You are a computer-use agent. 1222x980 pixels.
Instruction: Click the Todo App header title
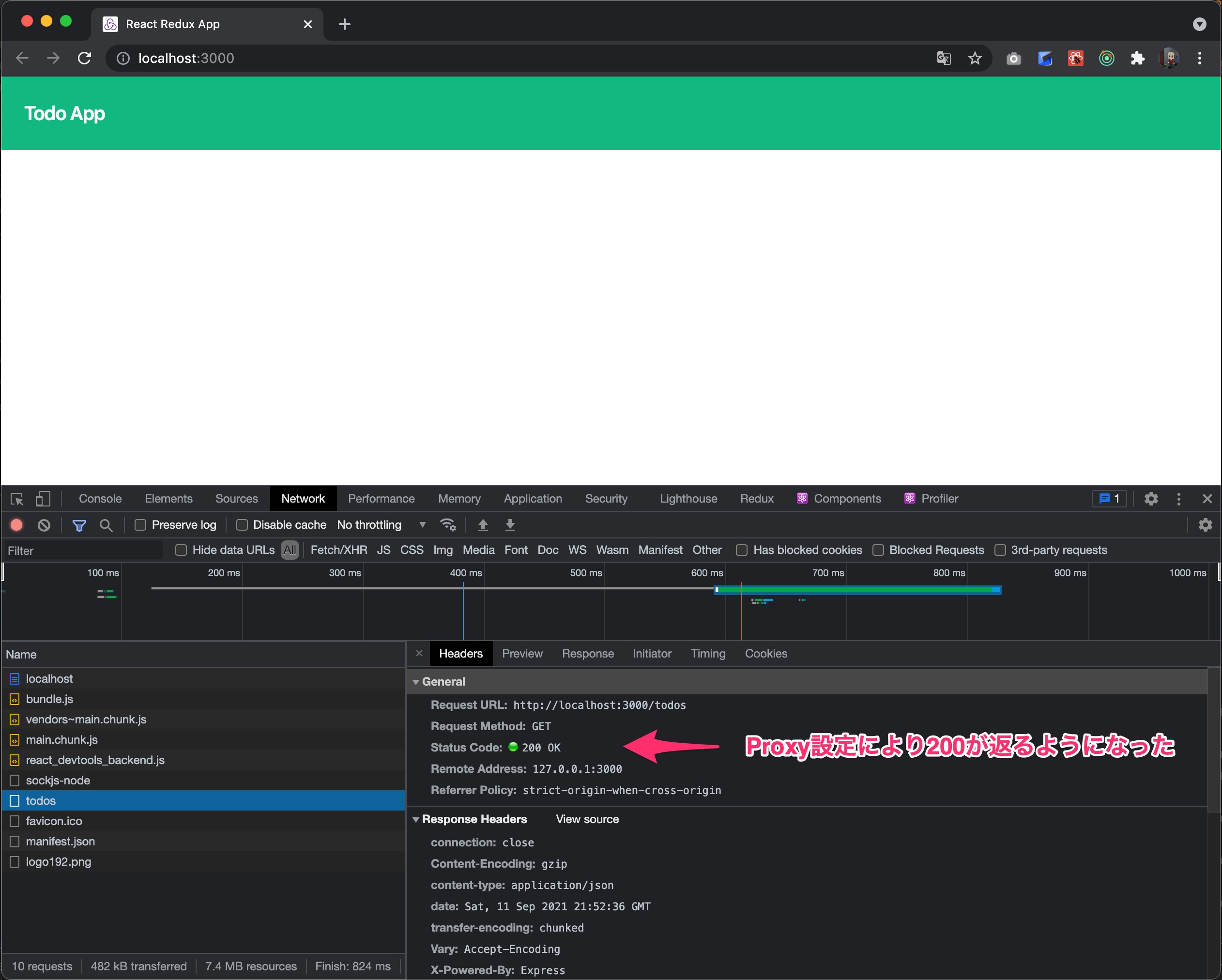64,113
